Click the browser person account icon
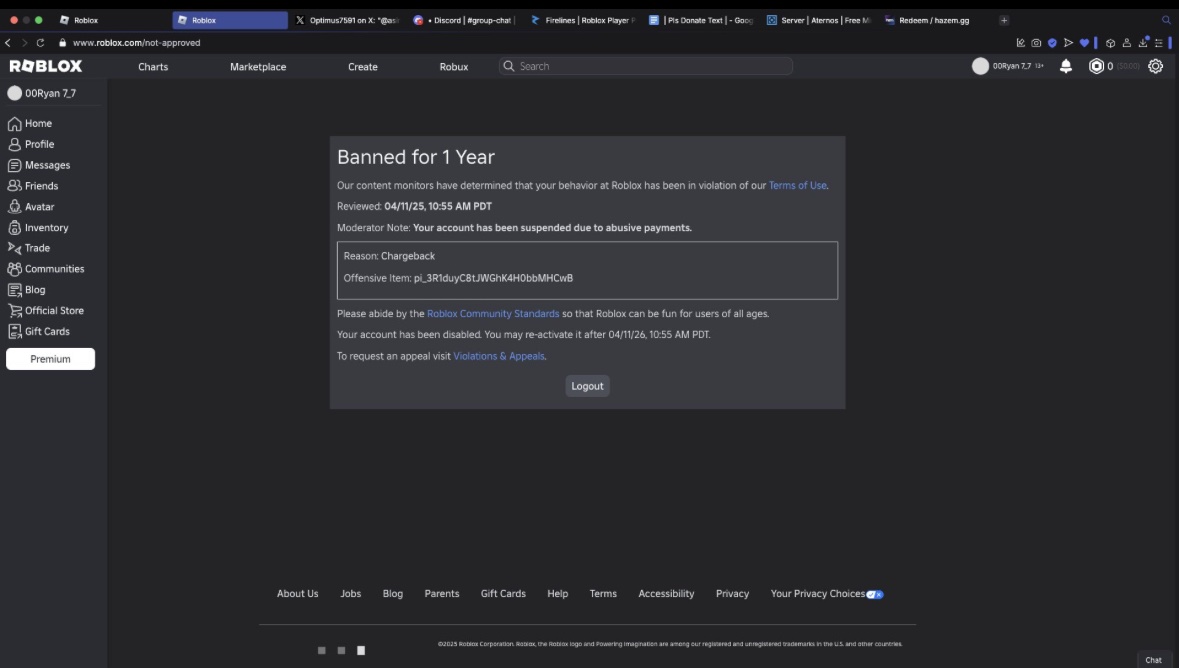 click(x=1126, y=43)
